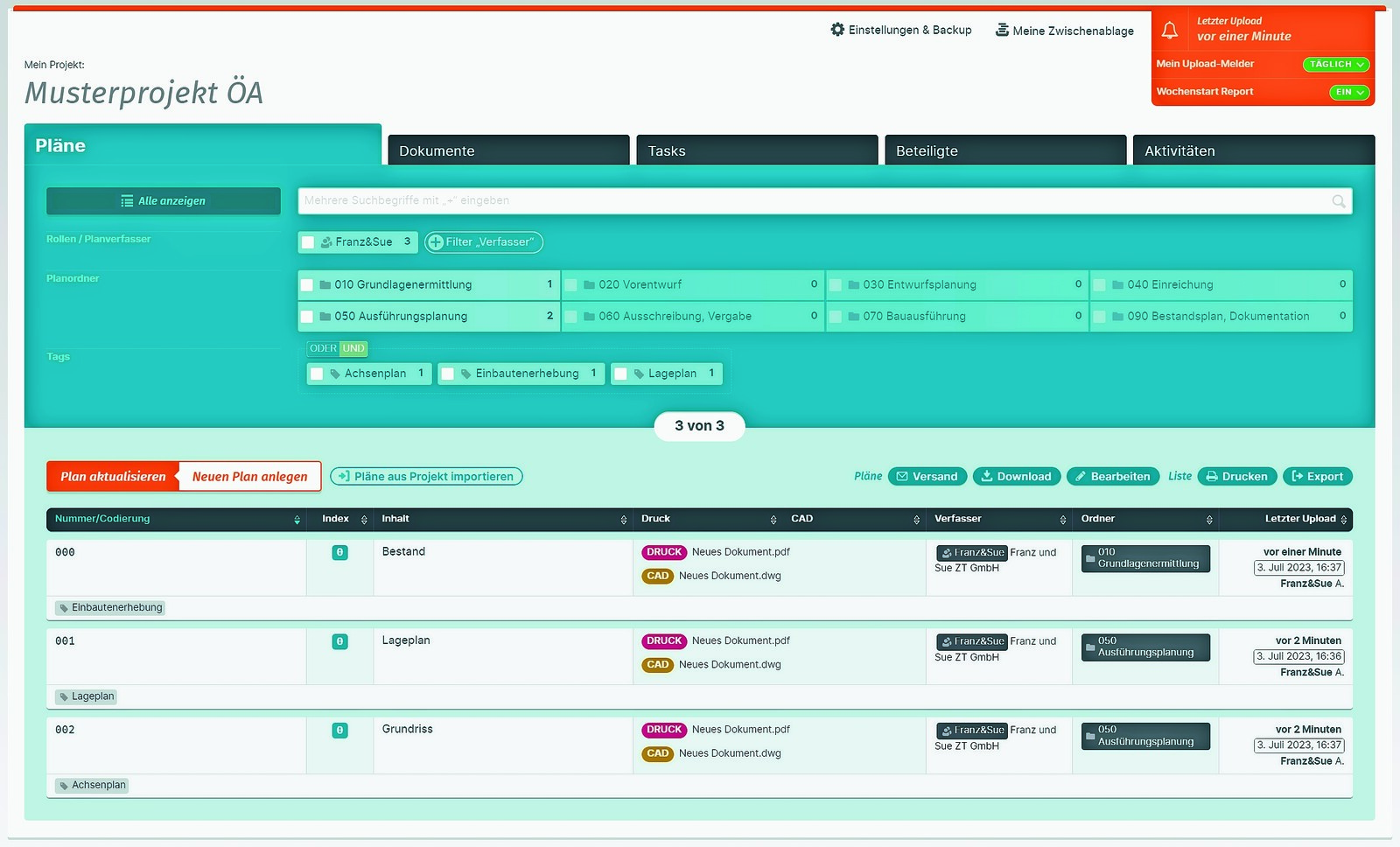The height and width of the screenshot is (847, 1400).
Task: Click Einbautenerhebung tag under plan 000
Action: click(x=110, y=608)
